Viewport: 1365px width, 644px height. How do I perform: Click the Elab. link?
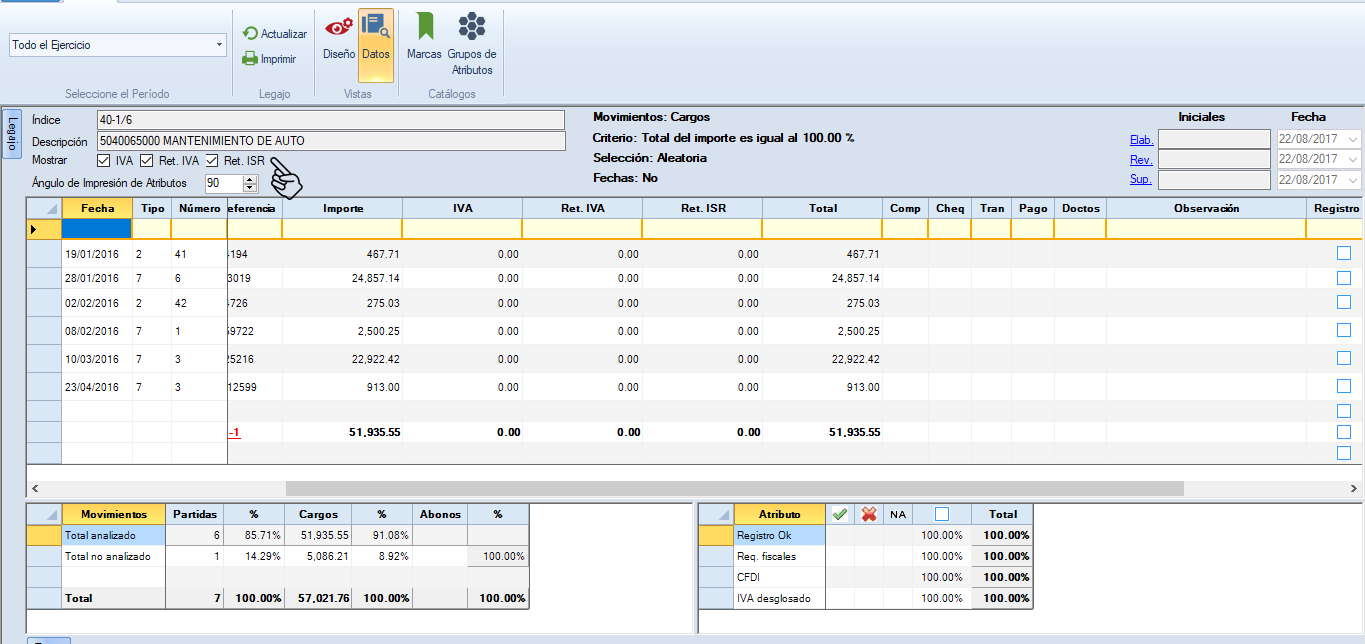1140,140
